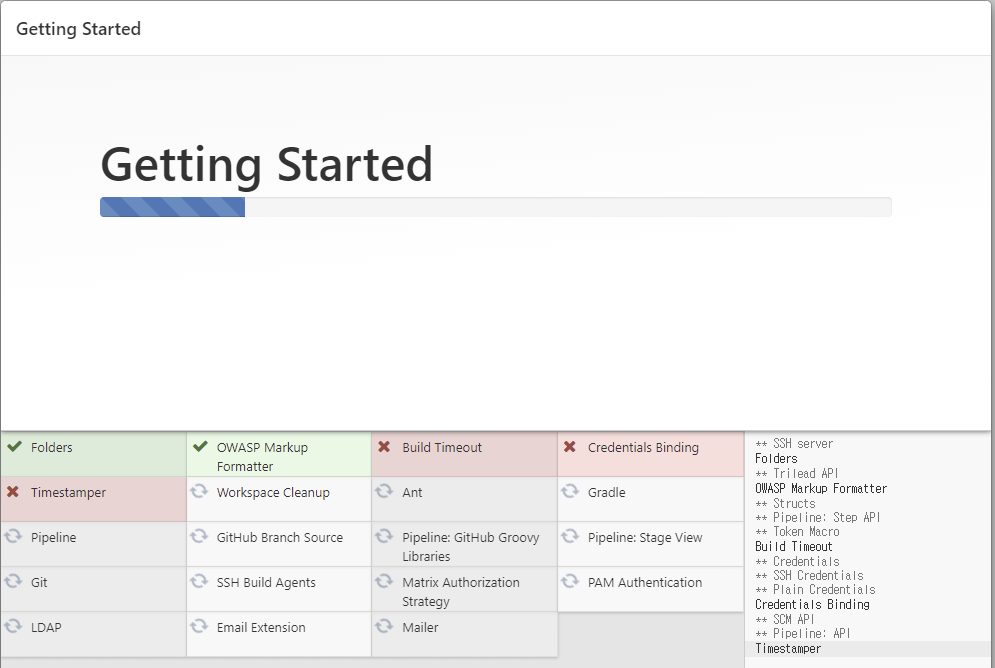Click the pending sync icon beside Ant

(x=384, y=491)
